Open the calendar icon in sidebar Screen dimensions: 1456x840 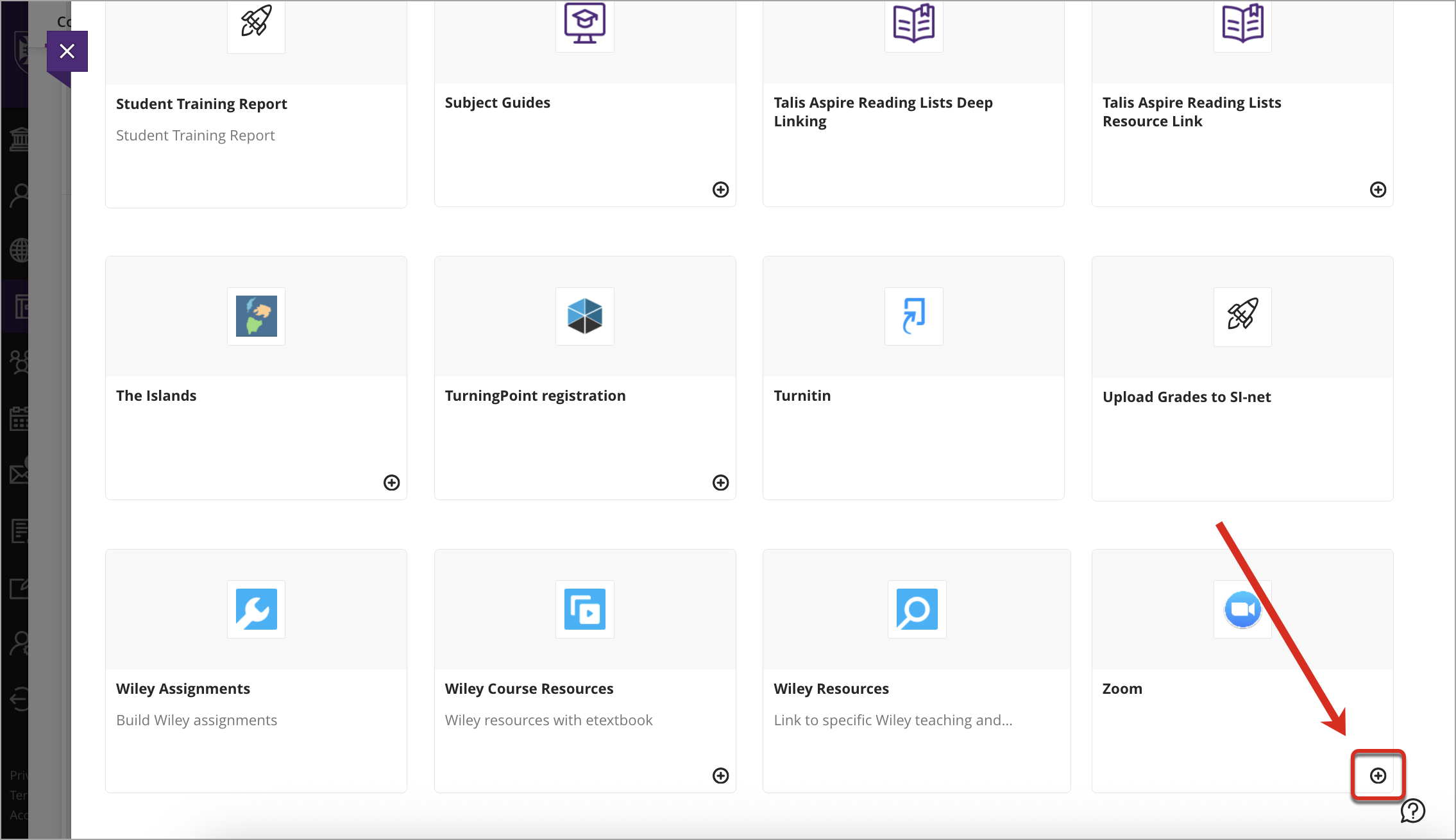[x=19, y=419]
